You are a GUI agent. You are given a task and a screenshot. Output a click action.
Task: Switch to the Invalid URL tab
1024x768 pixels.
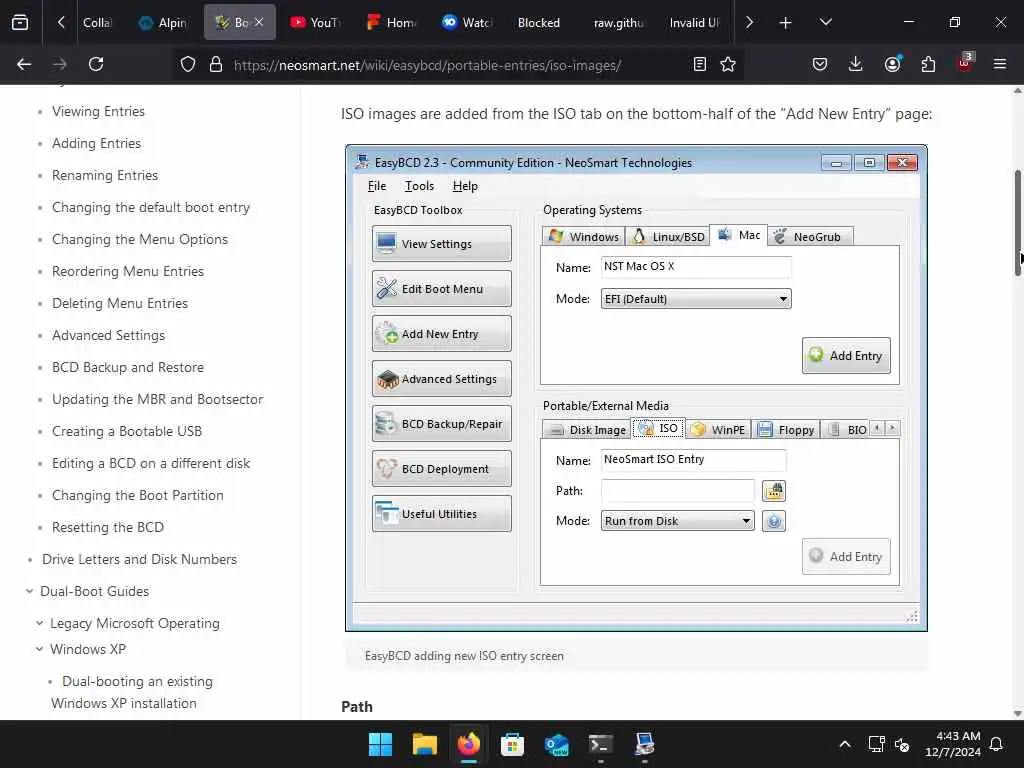(x=694, y=23)
